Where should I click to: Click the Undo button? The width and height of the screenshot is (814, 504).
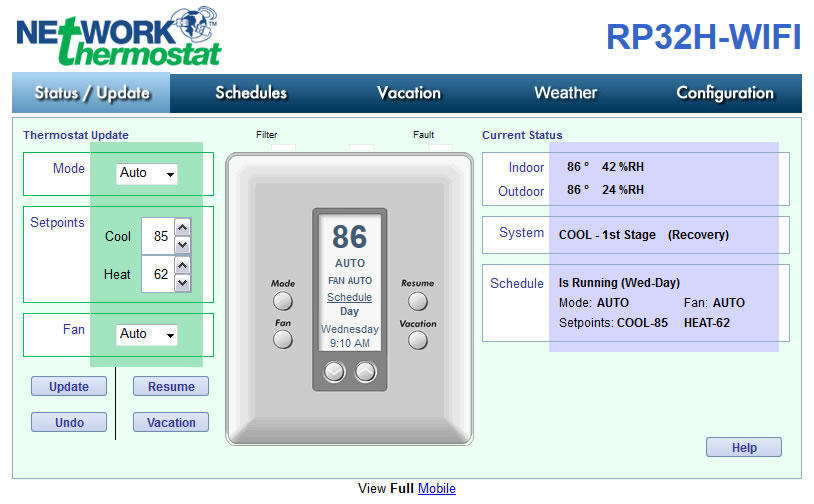69,423
